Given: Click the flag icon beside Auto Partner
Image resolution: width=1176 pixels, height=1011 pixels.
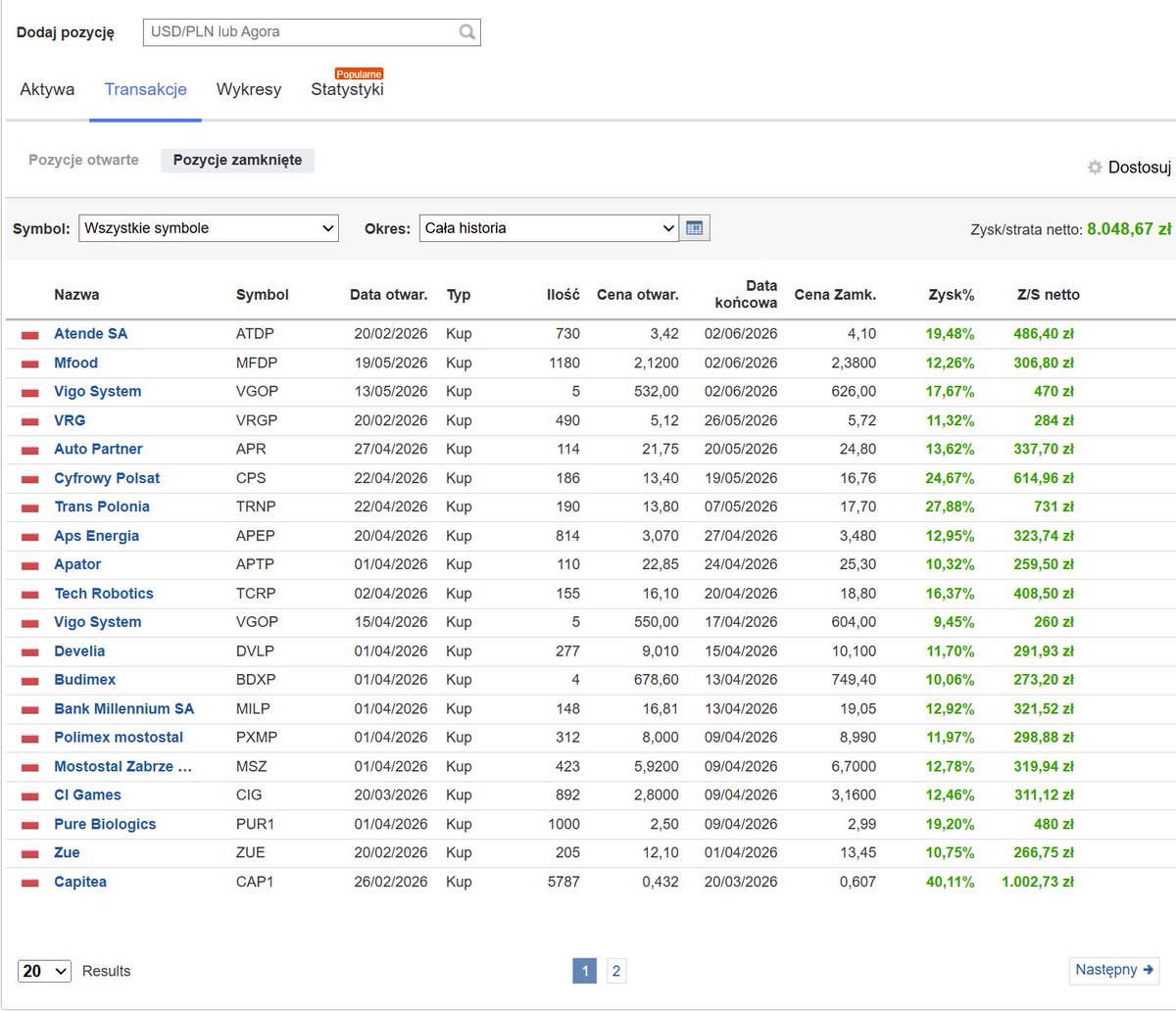Looking at the screenshot, I should click(30, 450).
